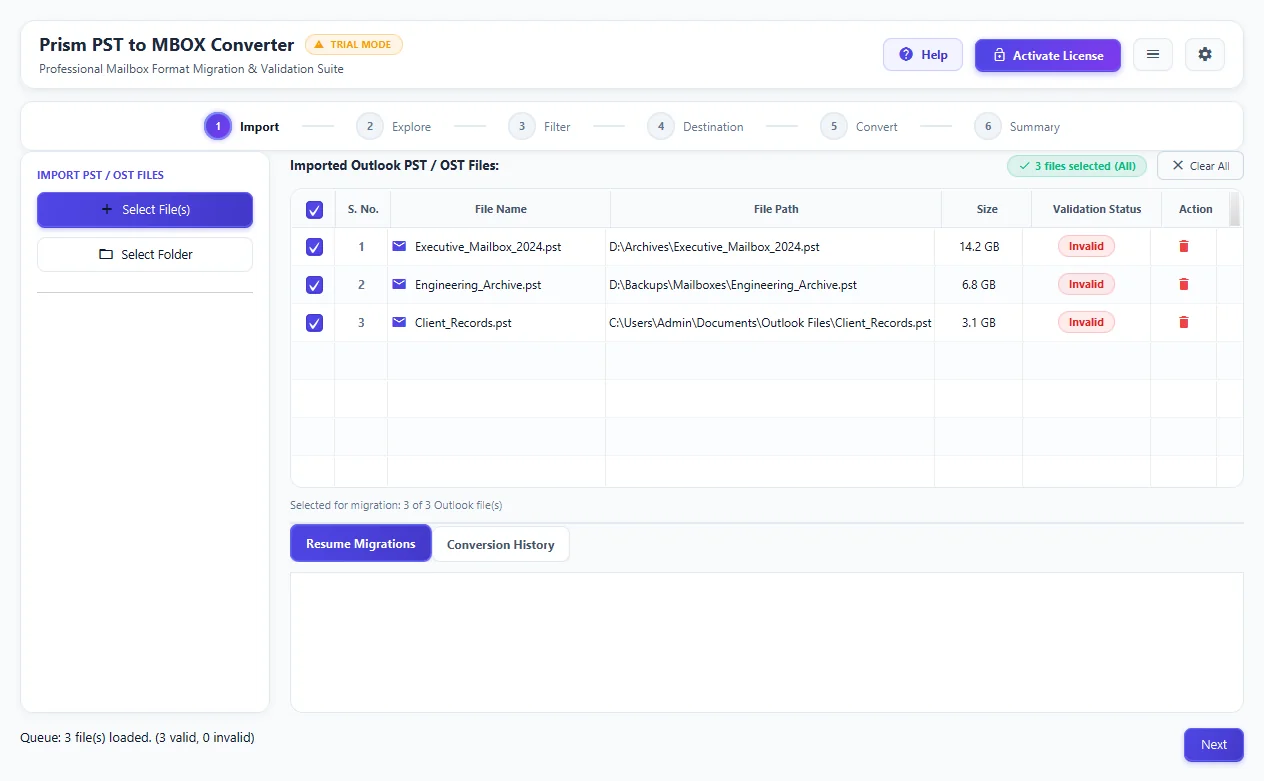Click mail icon beside Engineering_Archive.pst
This screenshot has width=1264, height=781.
click(399, 284)
